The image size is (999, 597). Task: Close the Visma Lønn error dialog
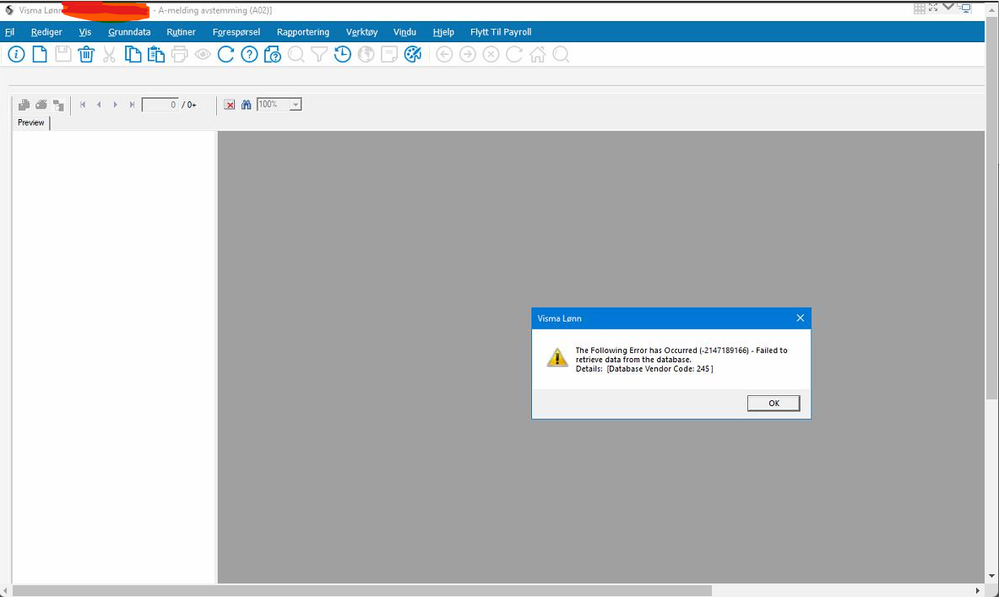click(x=800, y=318)
